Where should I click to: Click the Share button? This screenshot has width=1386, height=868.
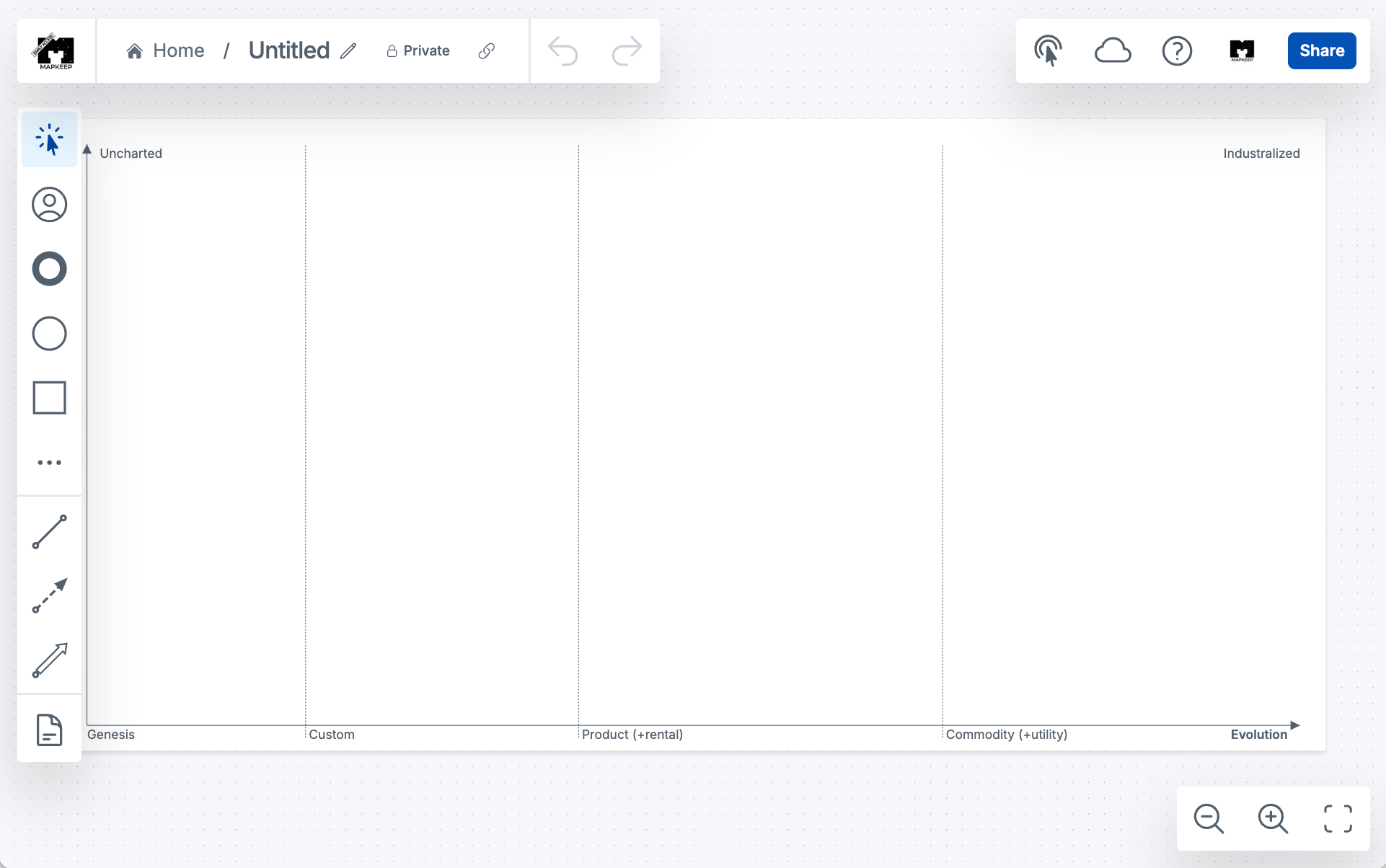pyautogui.click(x=1322, y=50)
